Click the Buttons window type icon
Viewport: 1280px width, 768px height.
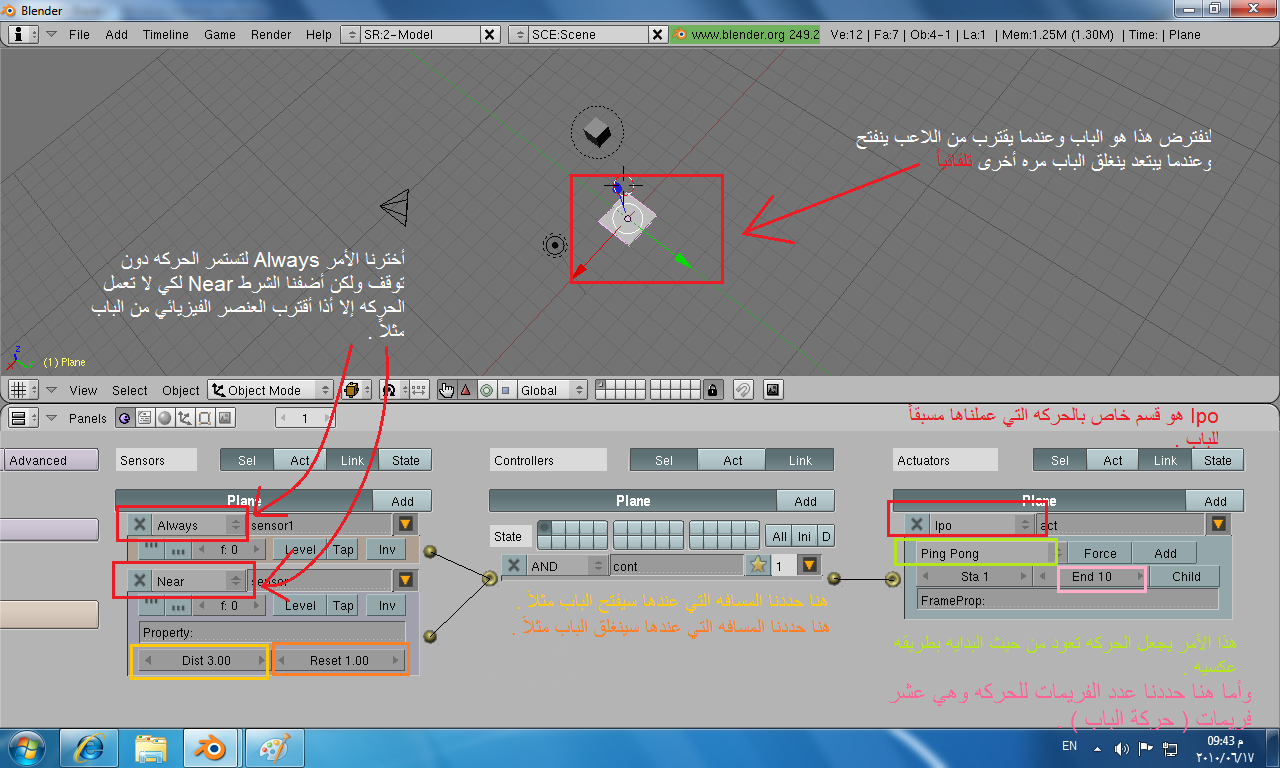[x=23, y=418]
